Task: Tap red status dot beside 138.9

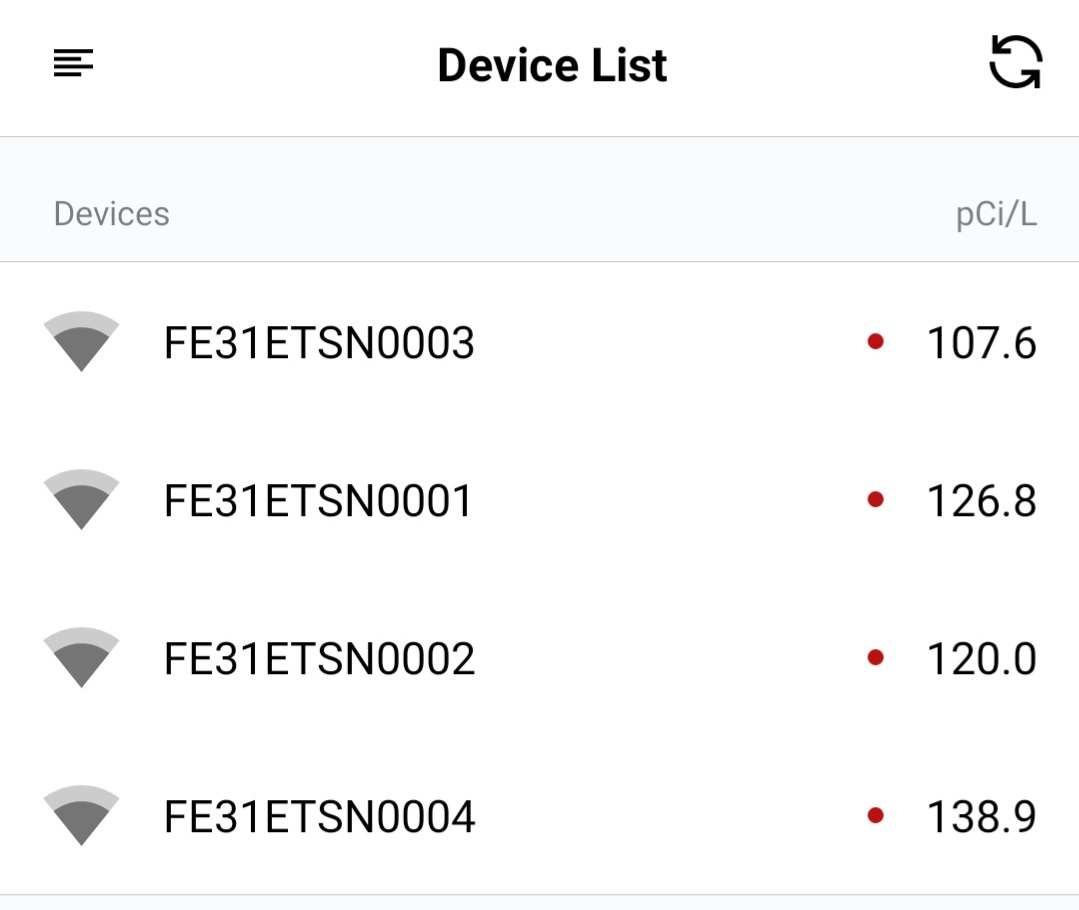Action: (875, 816)
